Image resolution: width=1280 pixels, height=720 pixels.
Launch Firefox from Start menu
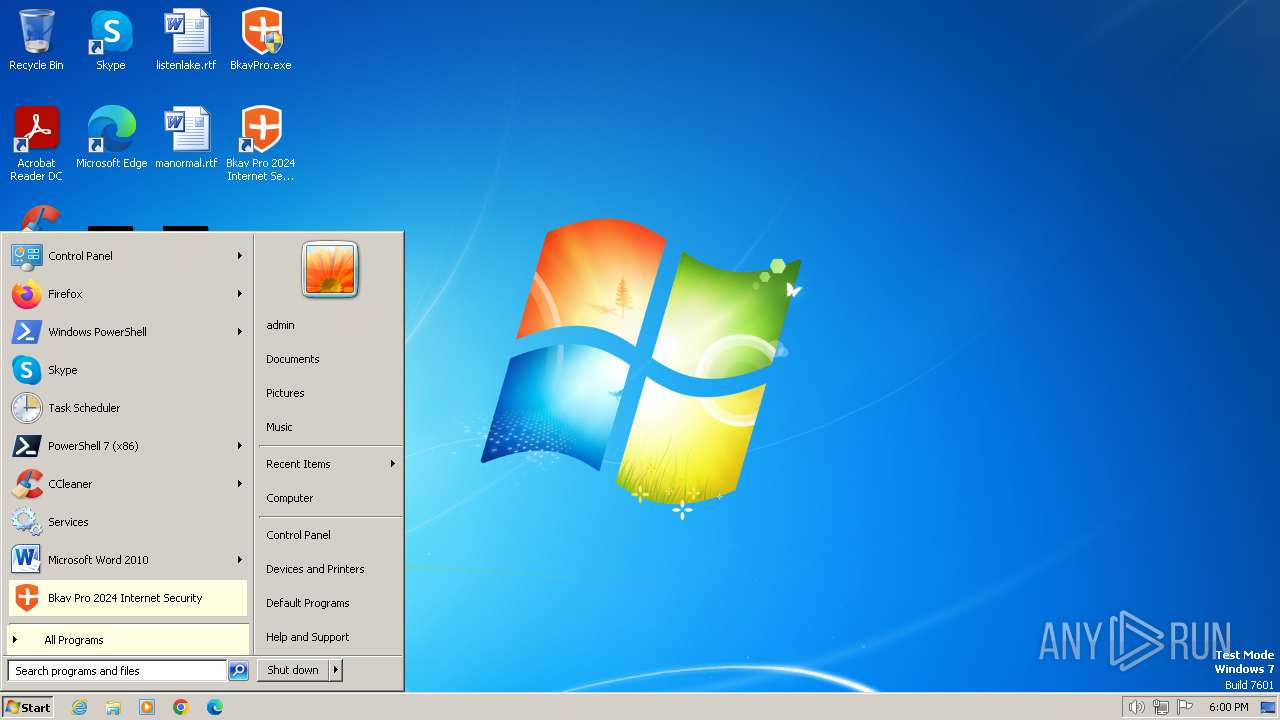click(128, 294)
